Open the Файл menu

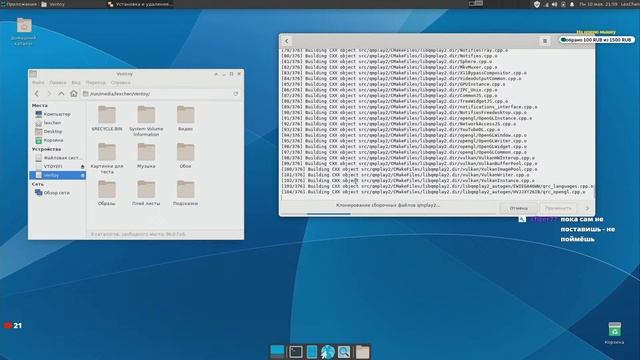38,82
